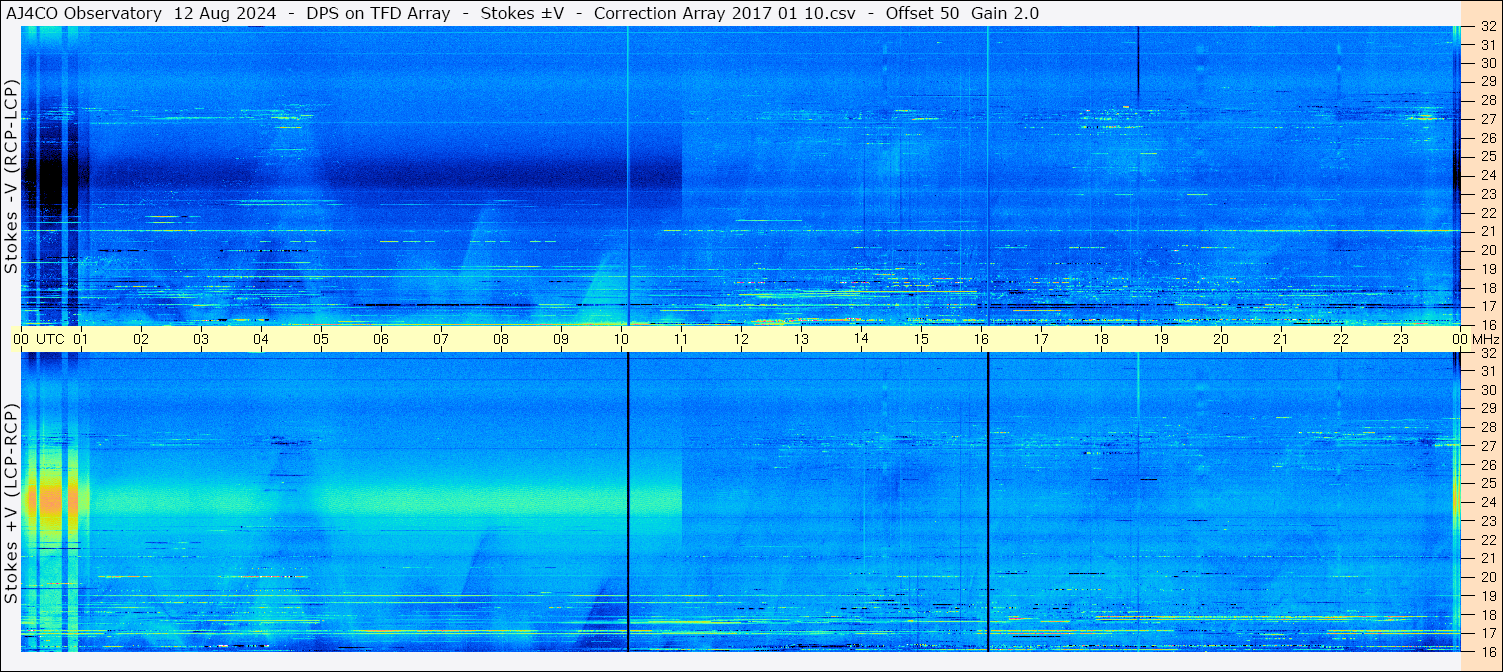This screenshot has width=1503, height=672.
Task: Select the 22 hour tick on time axis
Action: coord(1341,340)
